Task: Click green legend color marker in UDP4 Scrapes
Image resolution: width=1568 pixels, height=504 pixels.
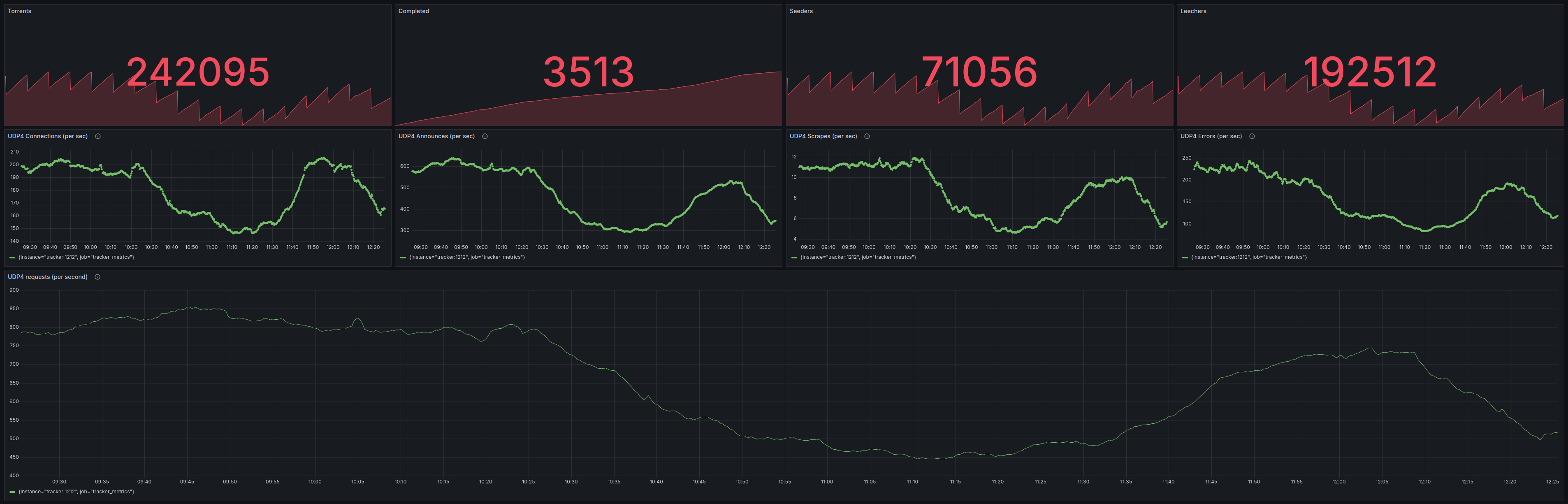Action: pyautogui.click(x=794, y=258)
